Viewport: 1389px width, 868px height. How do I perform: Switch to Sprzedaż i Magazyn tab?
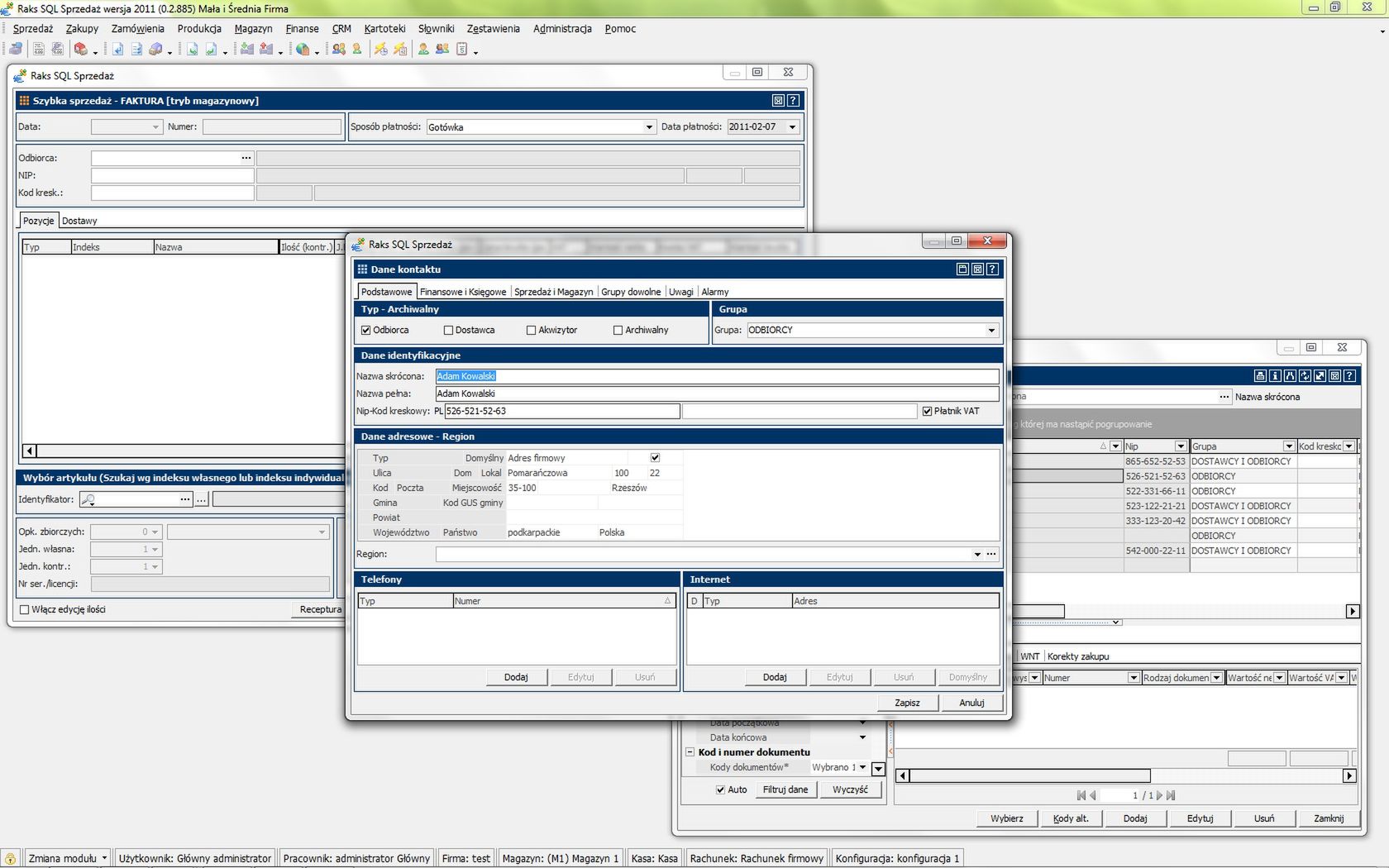[x=553, y=292]
